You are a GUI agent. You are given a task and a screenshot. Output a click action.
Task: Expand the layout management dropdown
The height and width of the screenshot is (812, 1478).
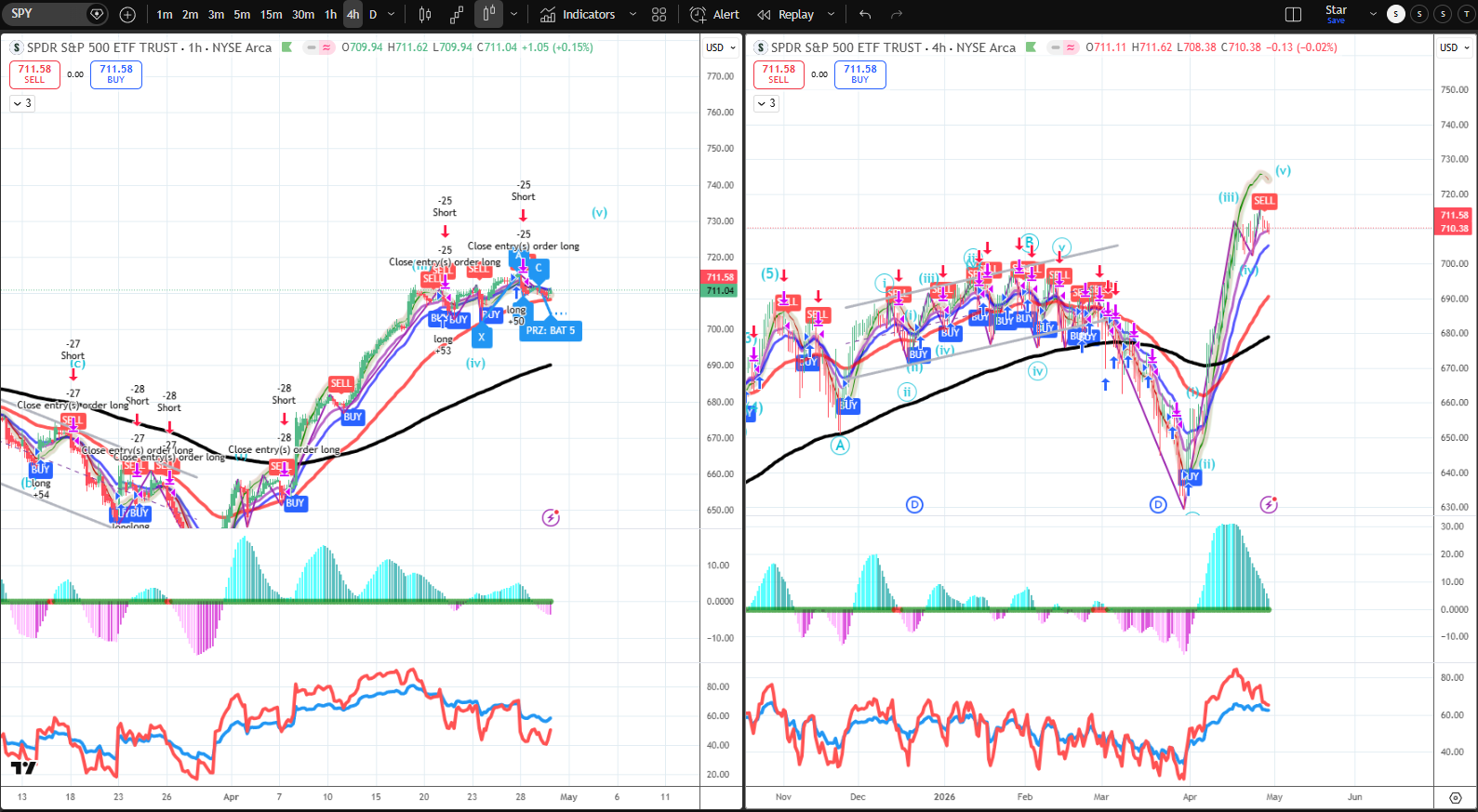[1373, 15]
